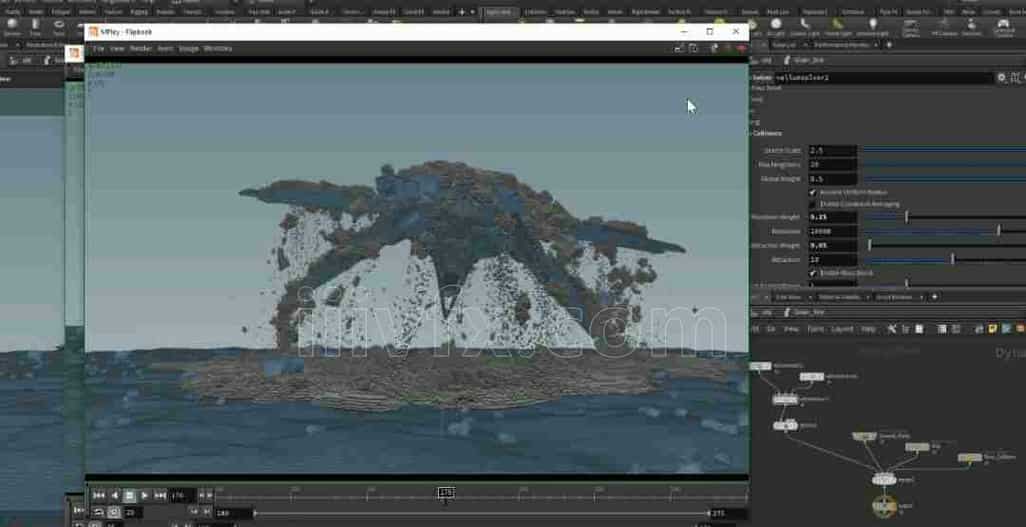Viewport: 1026px width, 527px height.
Task: Click the Resolution slider handle
Action: tap(998, 231)
